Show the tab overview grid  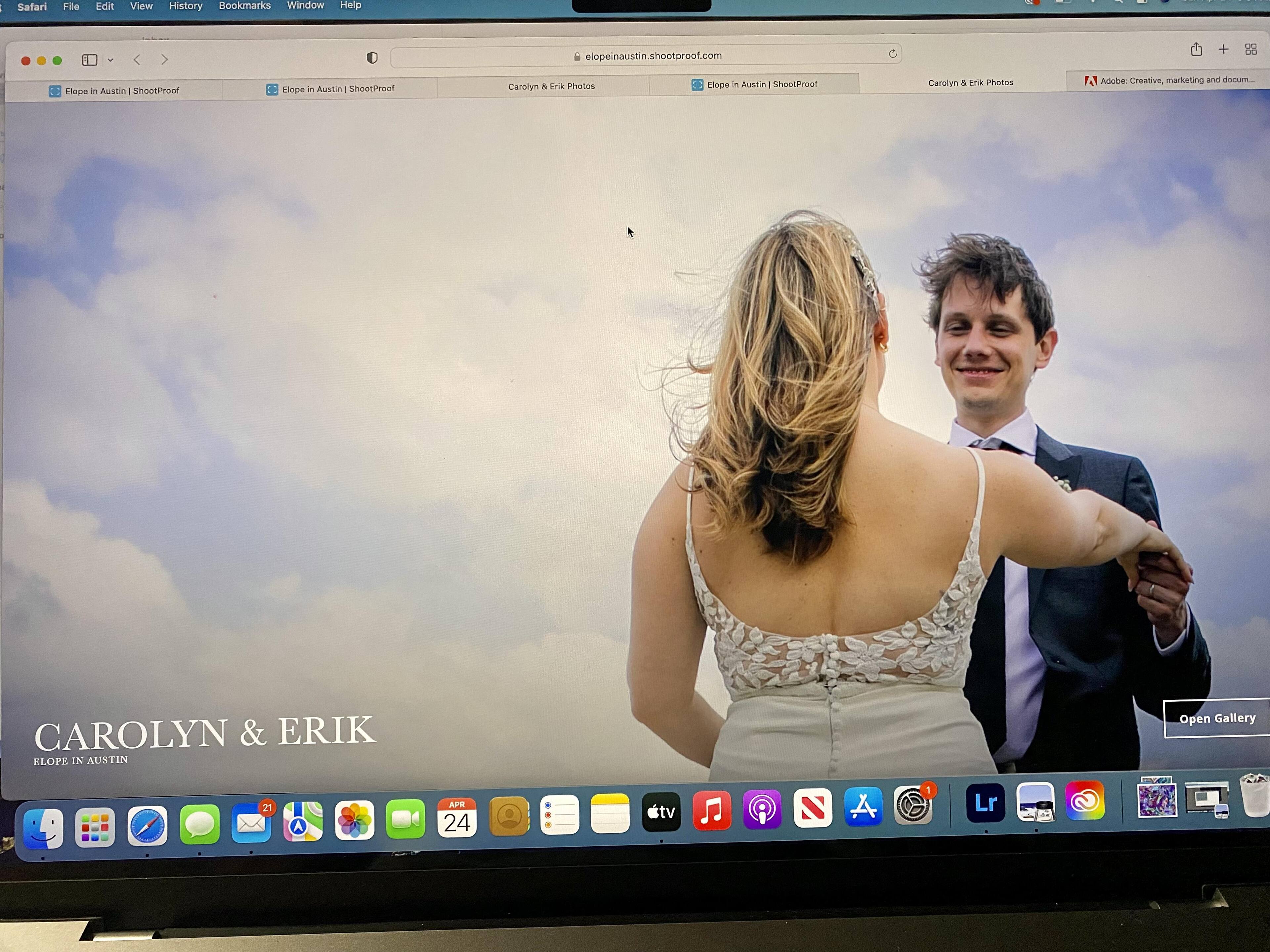click(x=1251, y=49)
